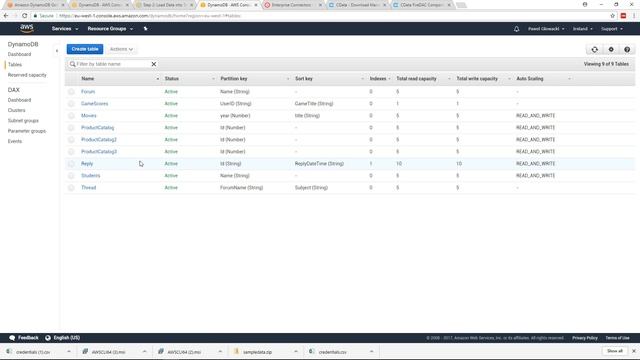The width and height of the screenshot is (640, 360).
Task: Open the Support dropdown
Action: [612, 29]
